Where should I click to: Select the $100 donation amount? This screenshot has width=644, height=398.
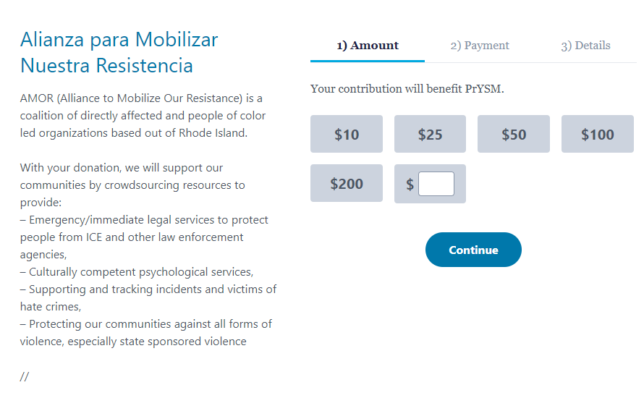[597, 134]
